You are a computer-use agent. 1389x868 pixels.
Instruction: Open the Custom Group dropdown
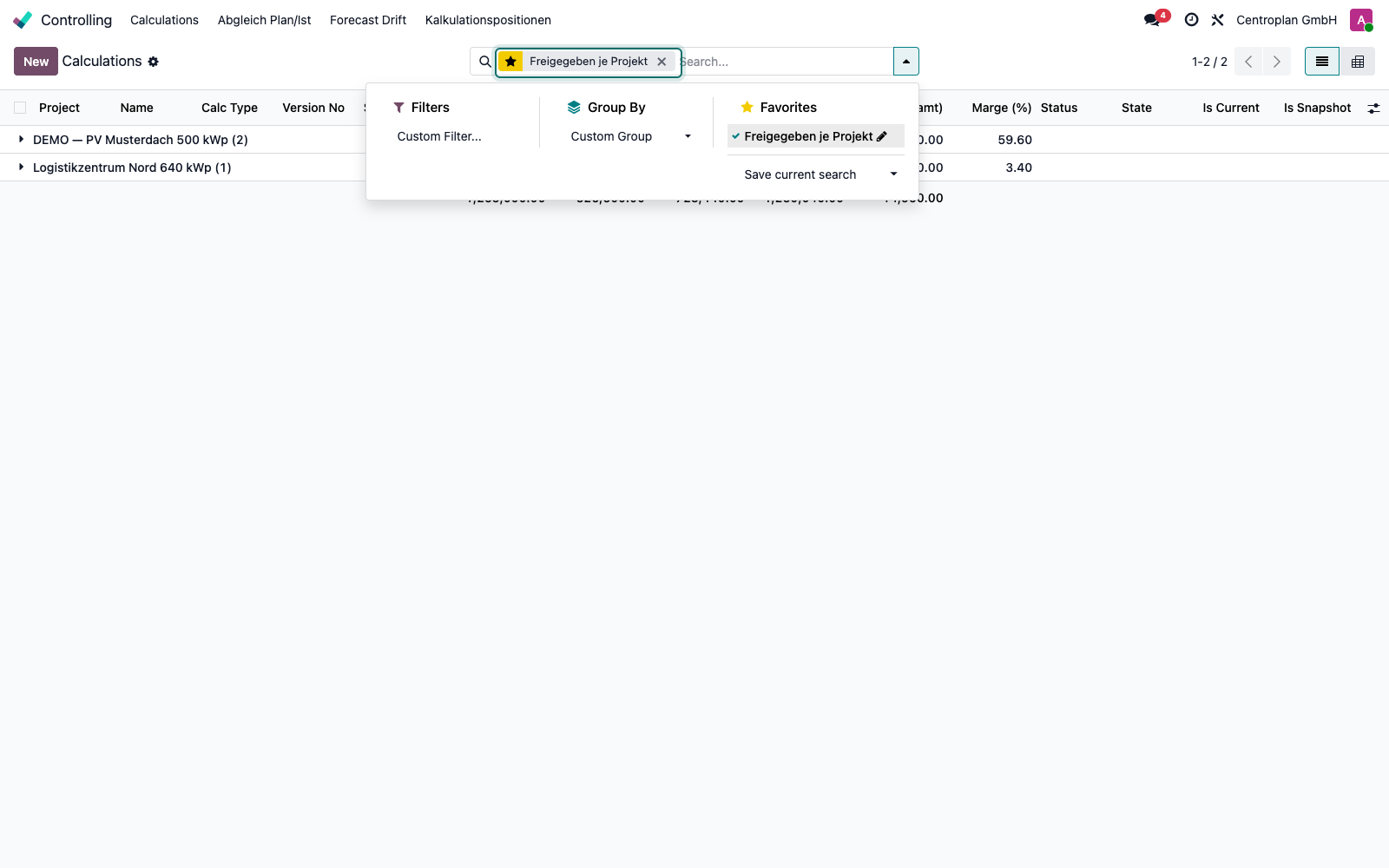pyautogui.click(x=630, y=136)
